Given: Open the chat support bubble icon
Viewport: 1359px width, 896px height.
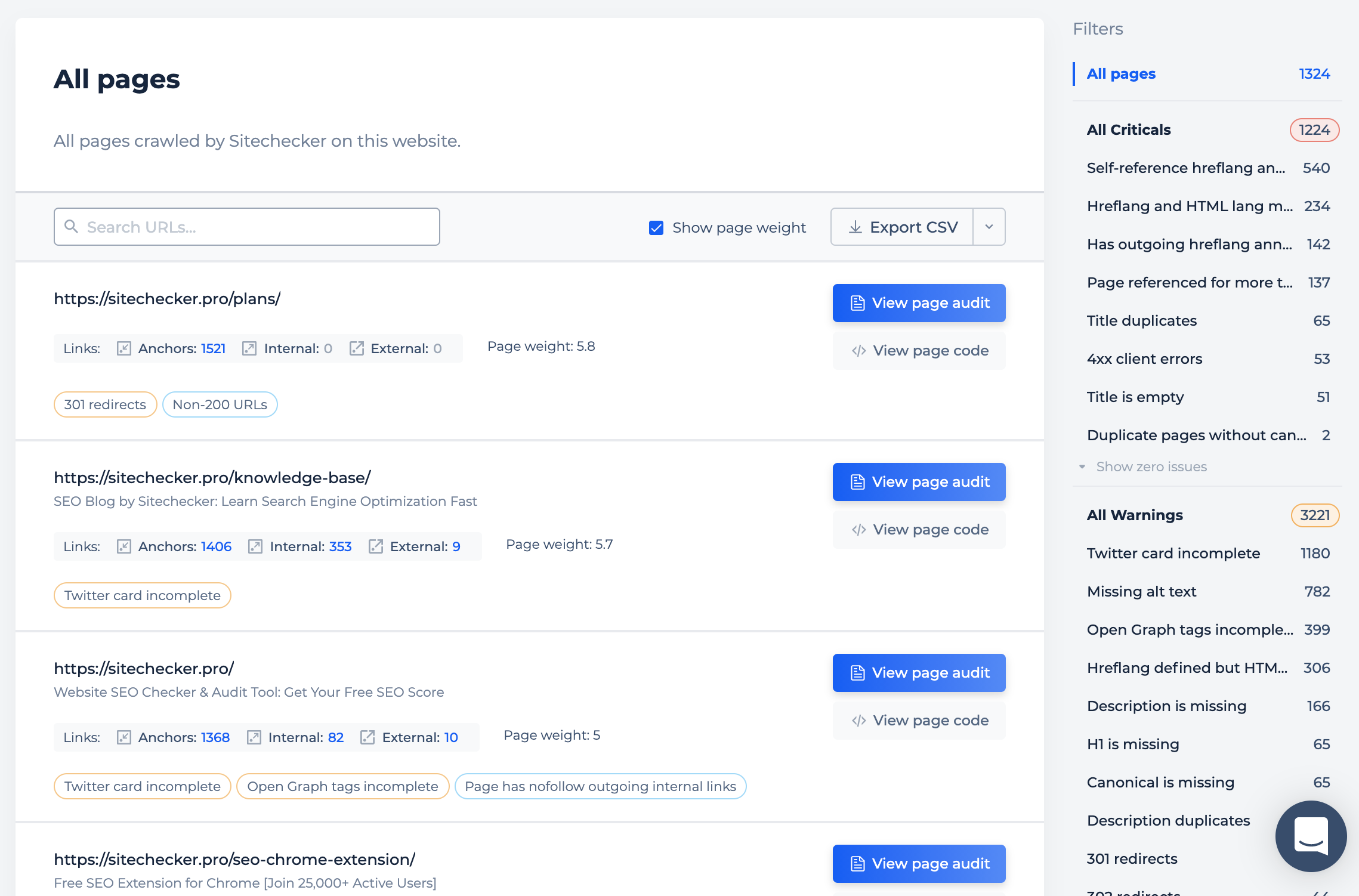Looking at the screenshot, I should (x=1311, y=836).
